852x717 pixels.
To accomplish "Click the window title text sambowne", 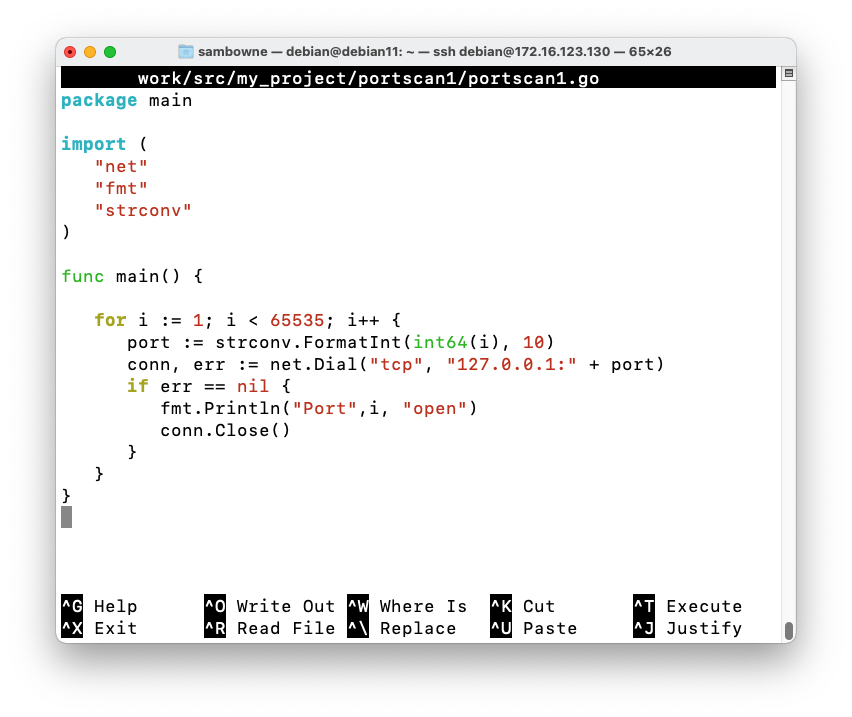I will [x=233, y=52].
